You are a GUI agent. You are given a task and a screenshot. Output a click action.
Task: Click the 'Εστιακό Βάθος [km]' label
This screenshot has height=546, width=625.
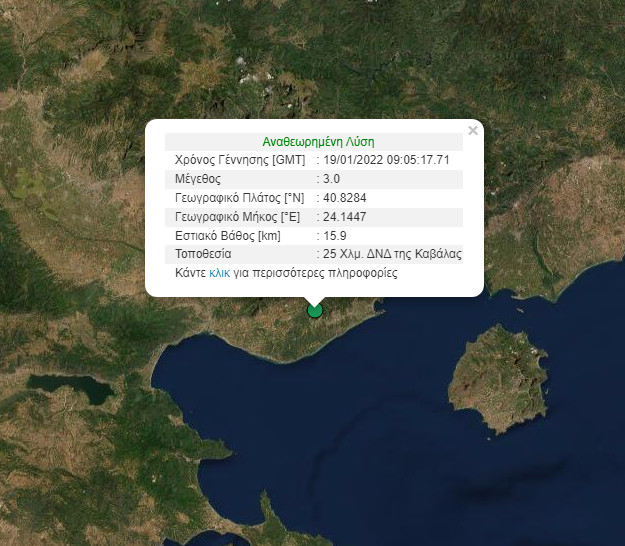pos(227,236)
